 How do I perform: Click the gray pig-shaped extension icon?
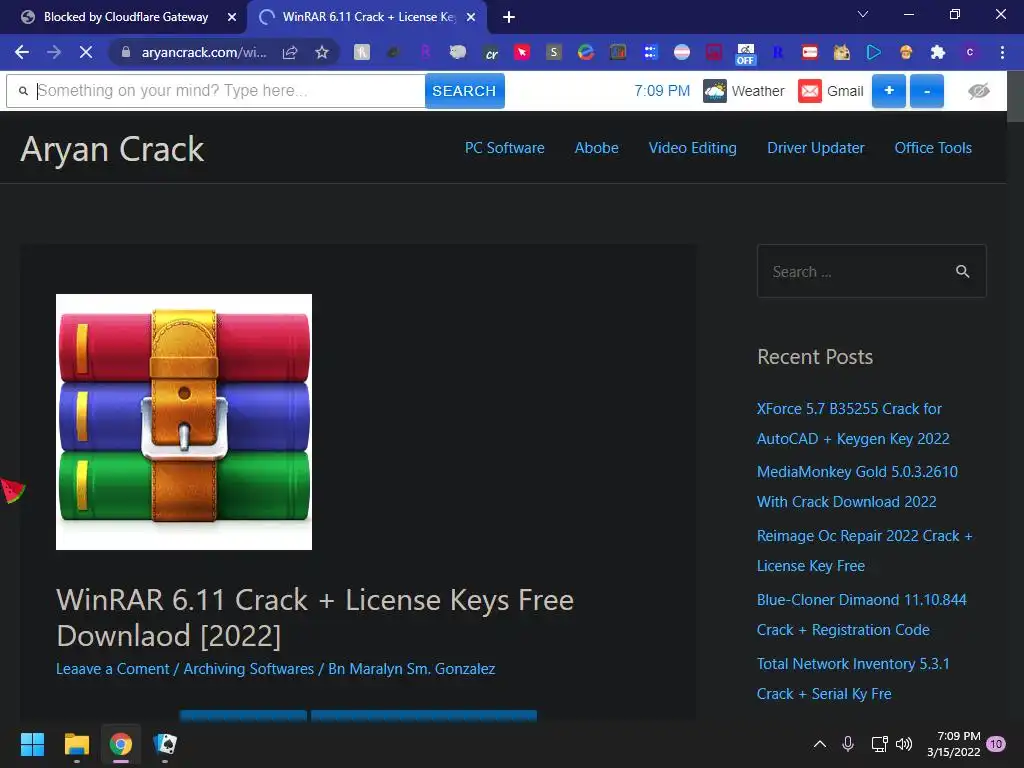458,52
